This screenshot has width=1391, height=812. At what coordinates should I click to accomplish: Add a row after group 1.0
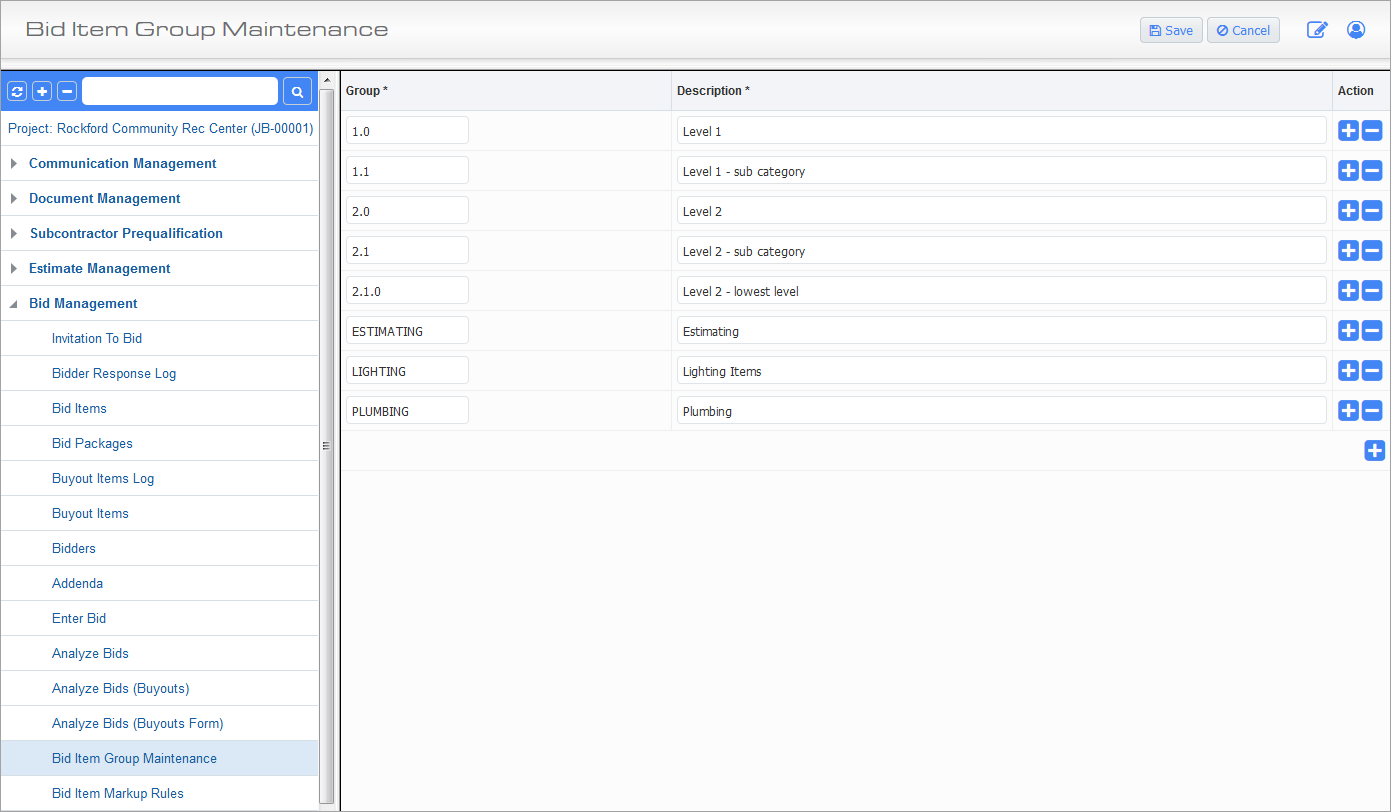click(1348, 130)
